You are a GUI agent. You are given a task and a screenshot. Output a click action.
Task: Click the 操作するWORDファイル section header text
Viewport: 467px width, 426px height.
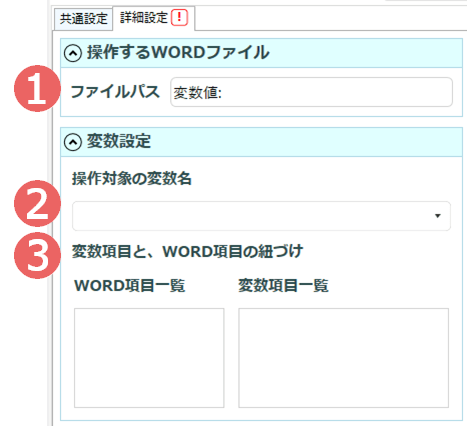[178, 53]
